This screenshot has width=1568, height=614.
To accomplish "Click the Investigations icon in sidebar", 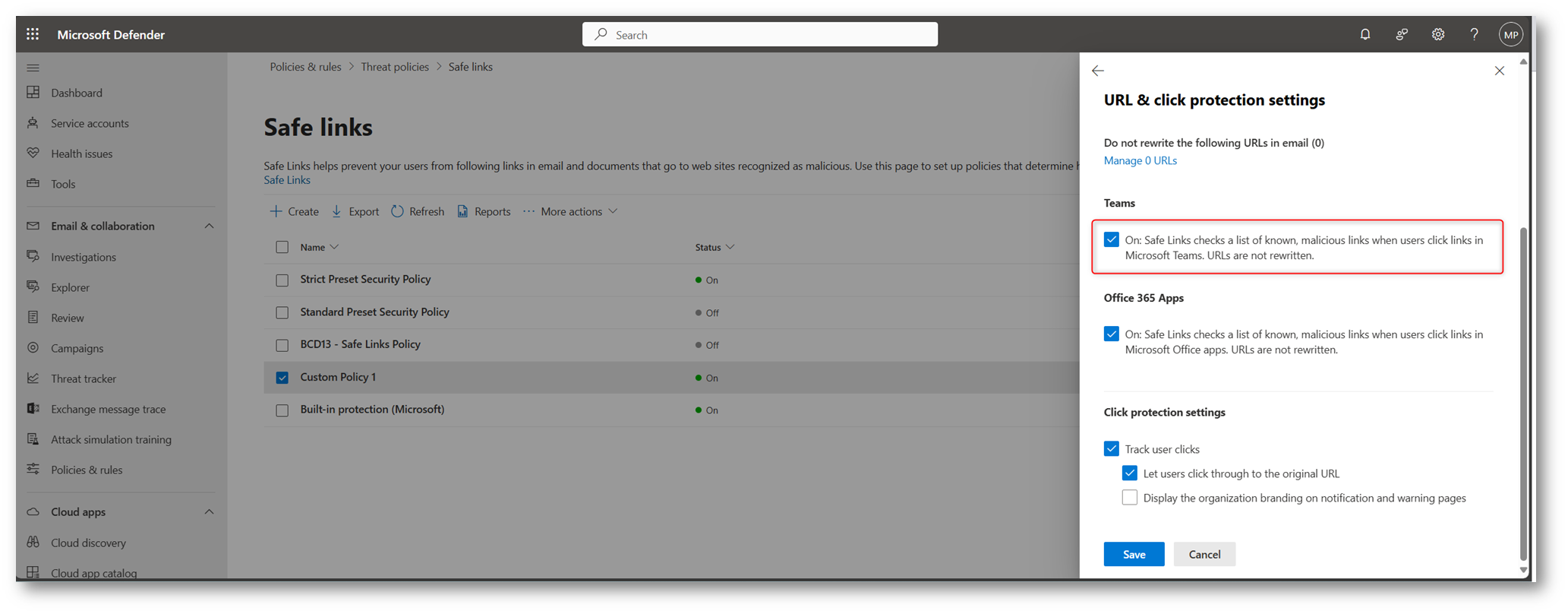I will (33, 256).
